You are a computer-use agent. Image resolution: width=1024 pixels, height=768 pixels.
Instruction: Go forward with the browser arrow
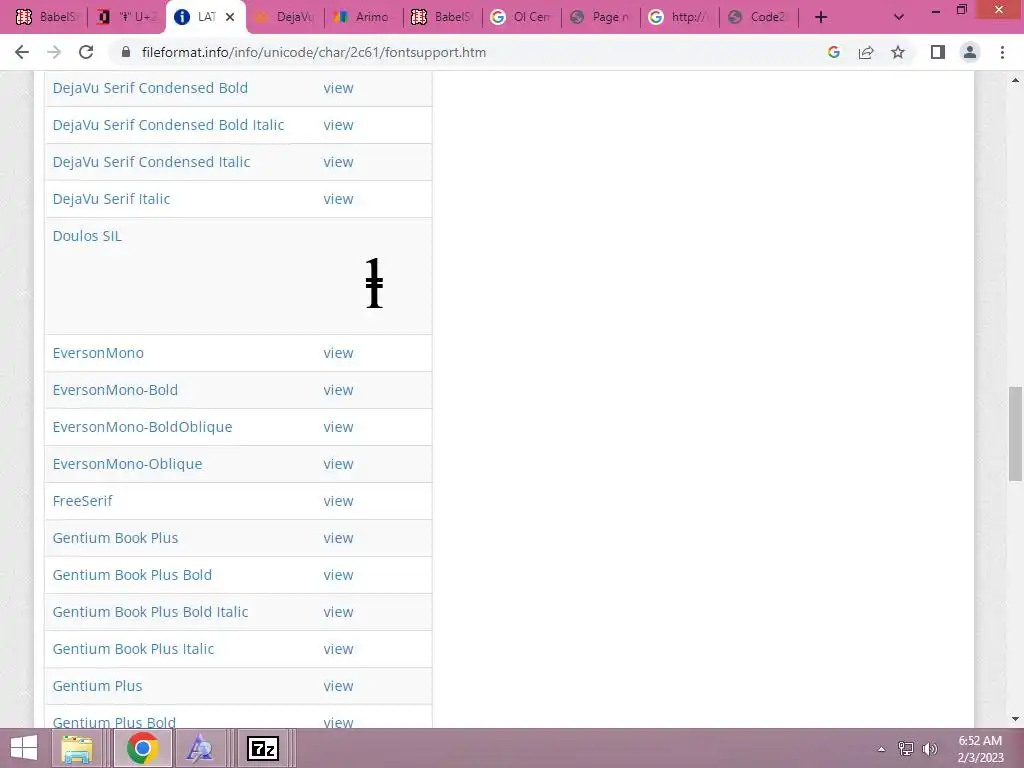(x=54, y=52)
